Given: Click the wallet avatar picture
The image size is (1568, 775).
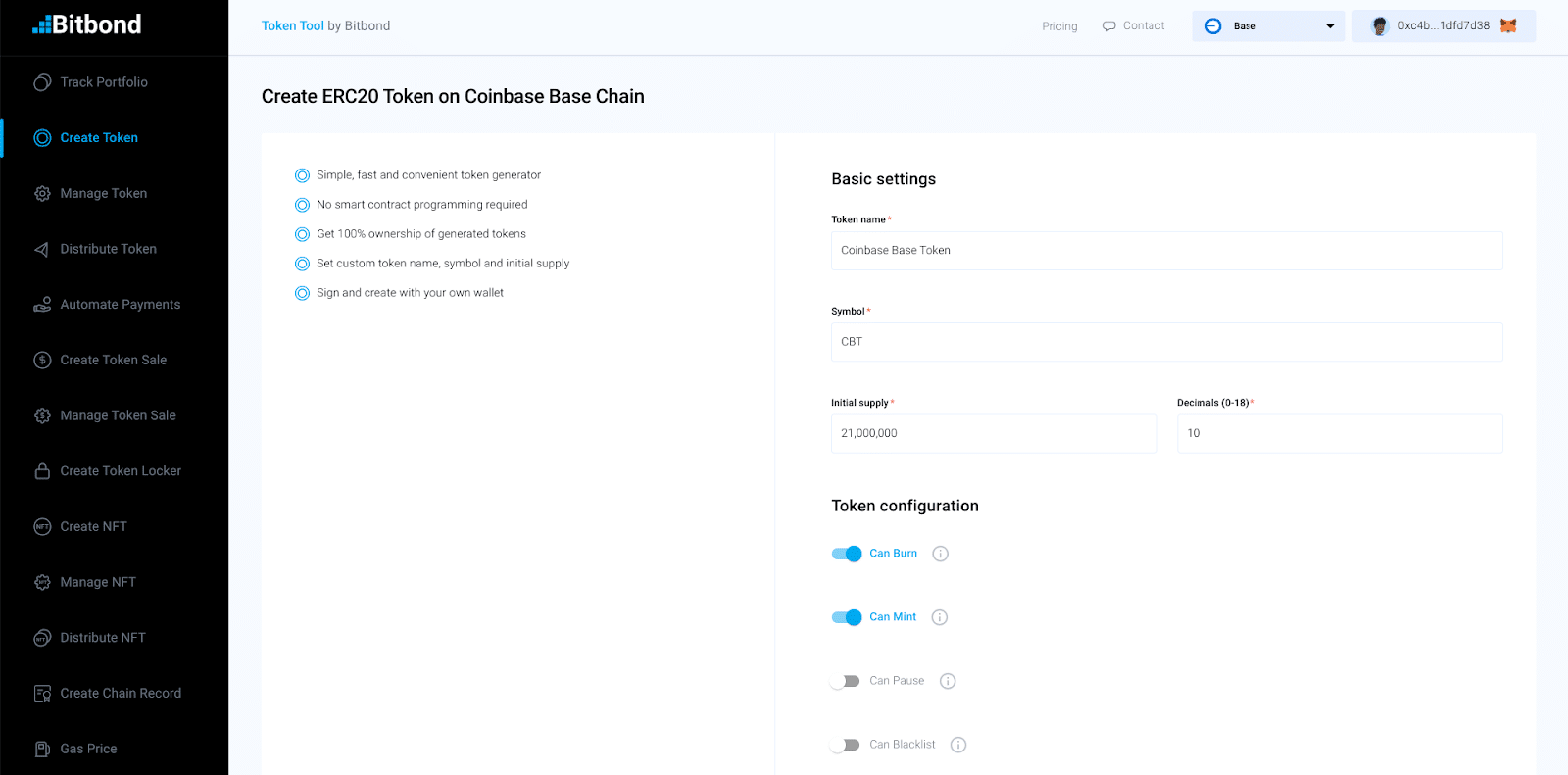Looking at the screenshot, I should tap(1380, 26).
